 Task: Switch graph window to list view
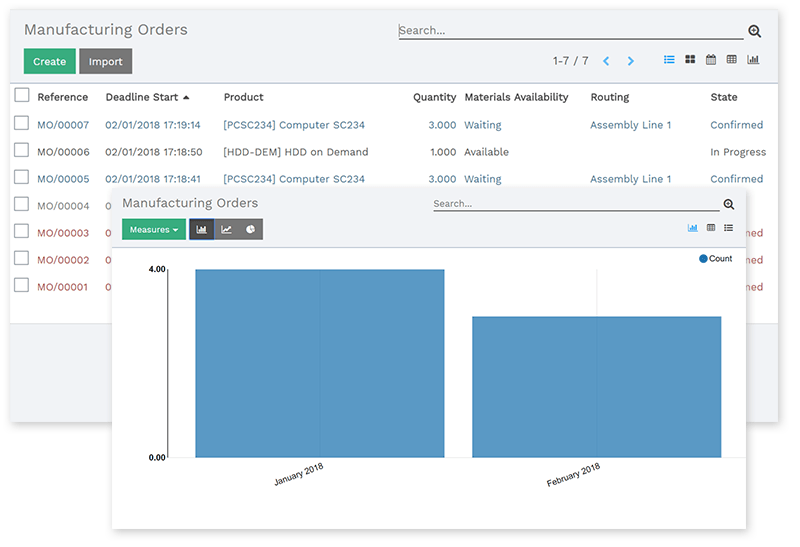point(729,228)
